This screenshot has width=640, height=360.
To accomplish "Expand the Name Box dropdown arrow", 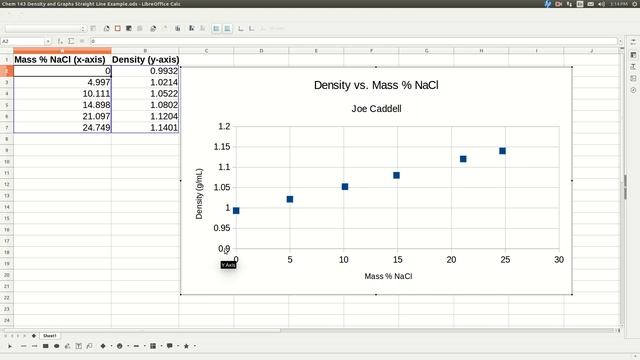I will pyautogui.click(x=48, y=41).
